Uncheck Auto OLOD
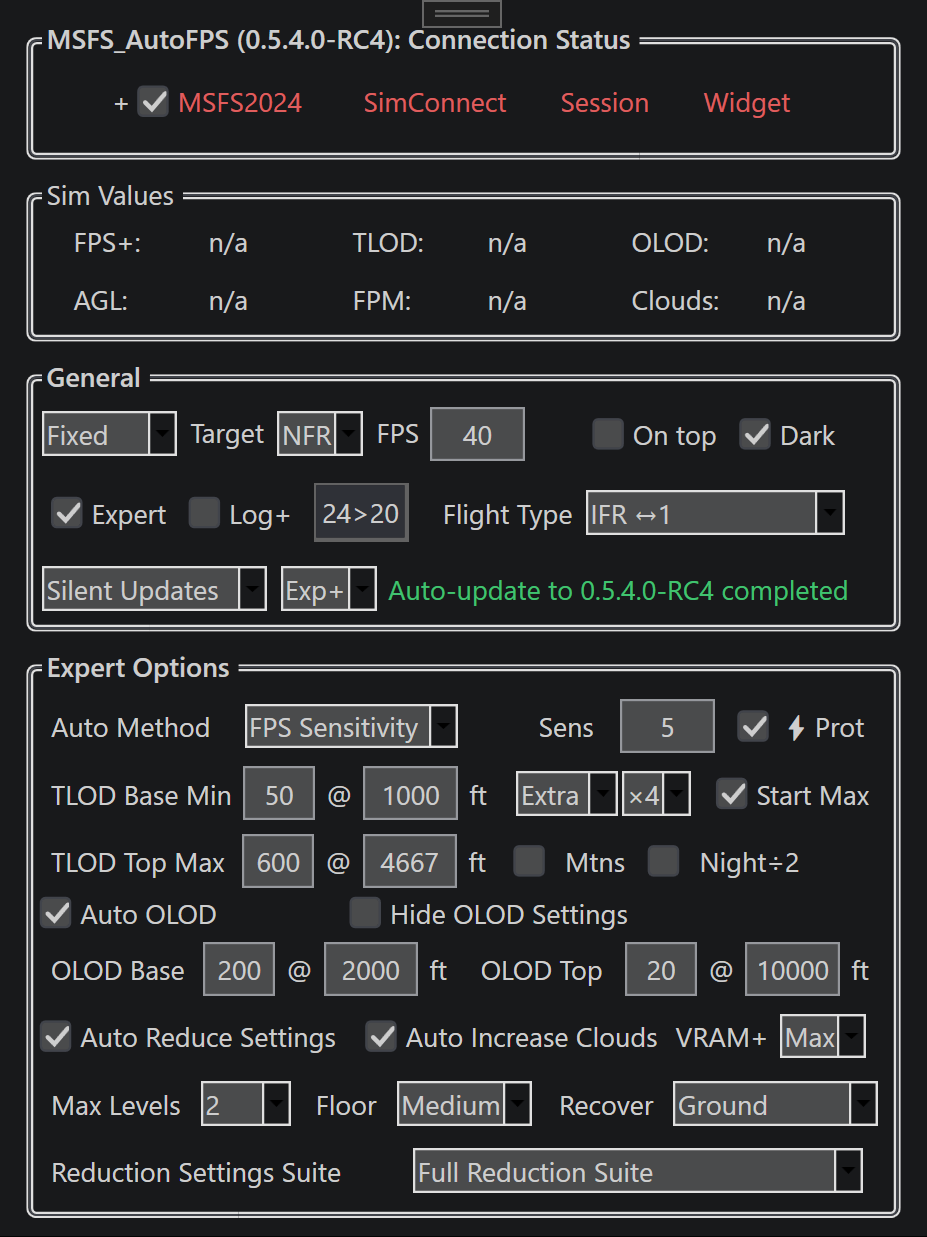Screen dimensions: 927x1237 click(x=56, y=913)
